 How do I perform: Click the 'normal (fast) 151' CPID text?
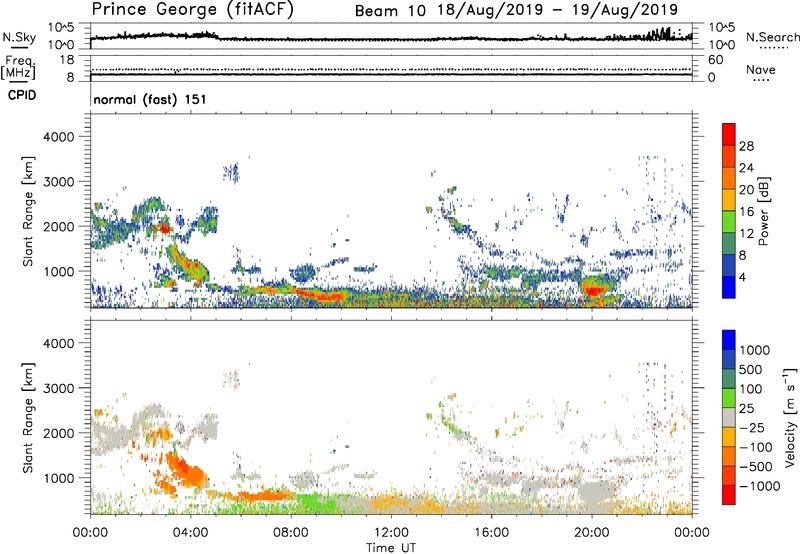pos(150,99)
